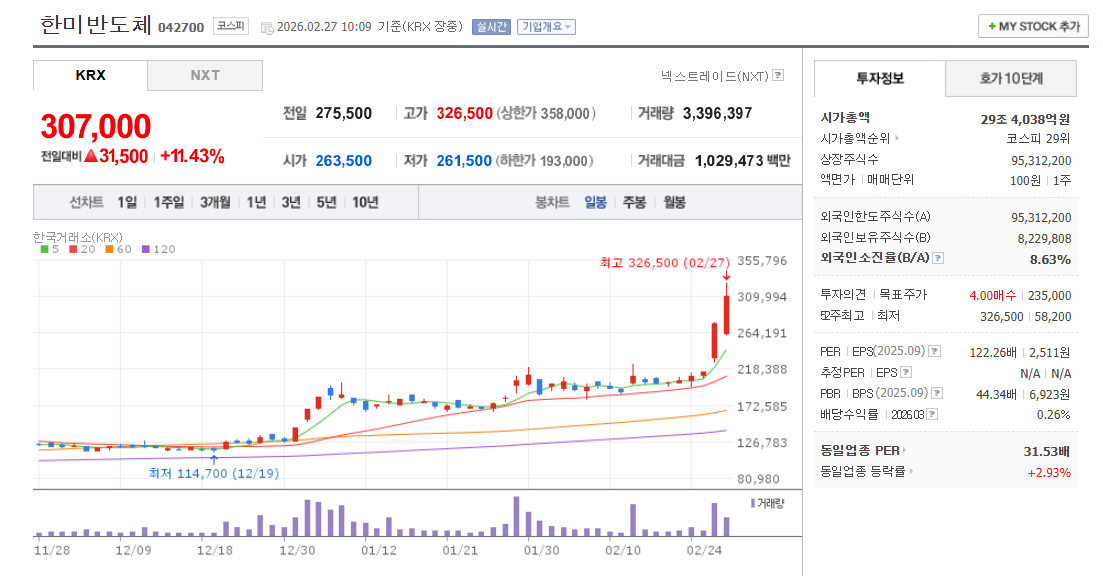Click 거래량 value 3,396,397
1103x576 pixels.
718,113
